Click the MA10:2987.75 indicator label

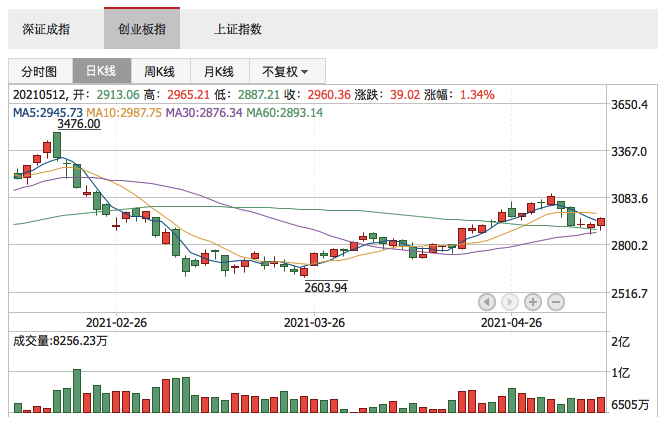click(124, 112)
